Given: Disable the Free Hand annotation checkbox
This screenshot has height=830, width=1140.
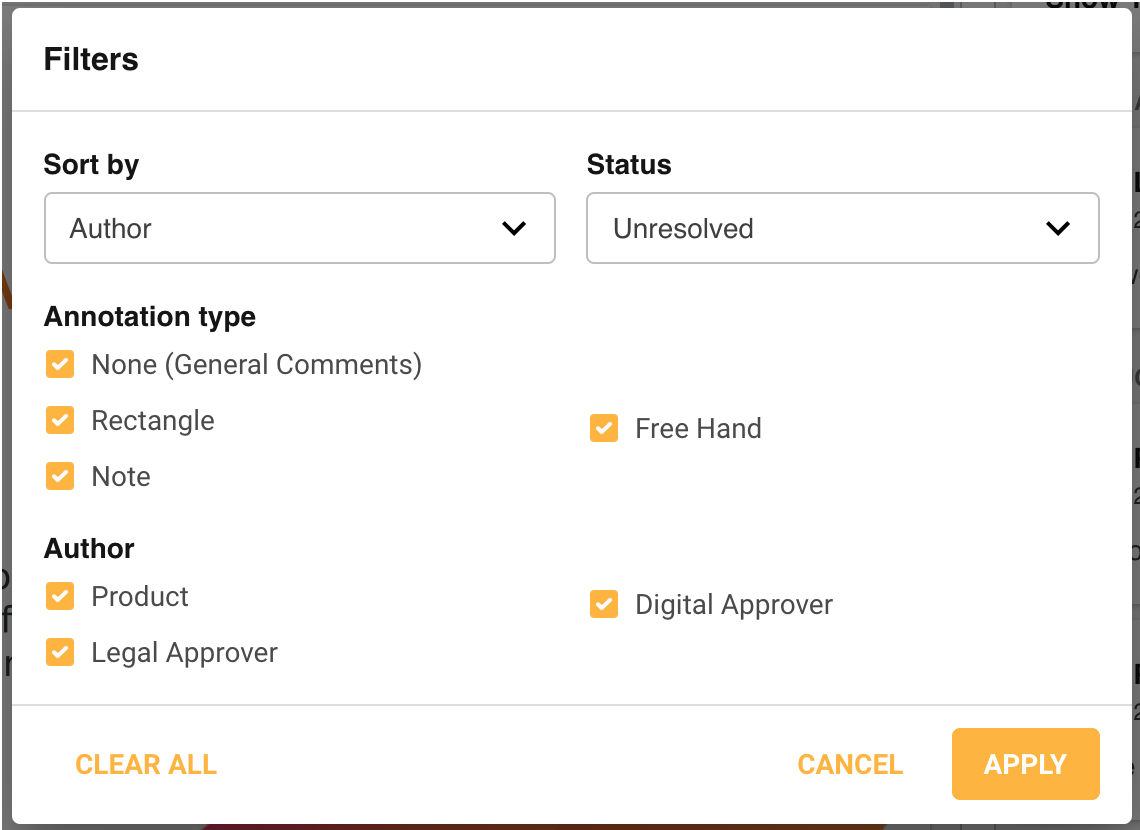Looking at the screenshot, I should pyautogui.click(x=604, y=428).
